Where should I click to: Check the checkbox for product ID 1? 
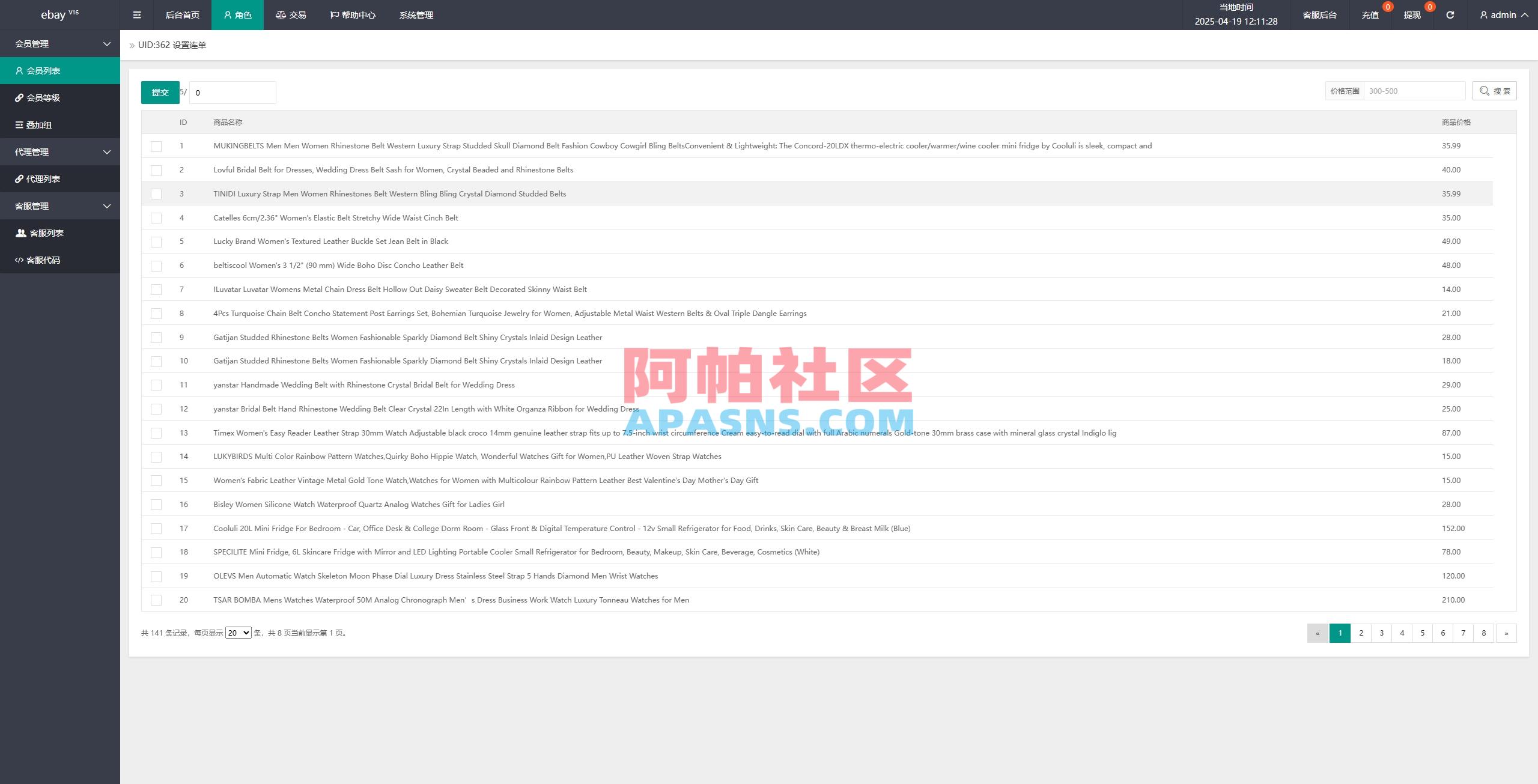(x=156, y=145)
